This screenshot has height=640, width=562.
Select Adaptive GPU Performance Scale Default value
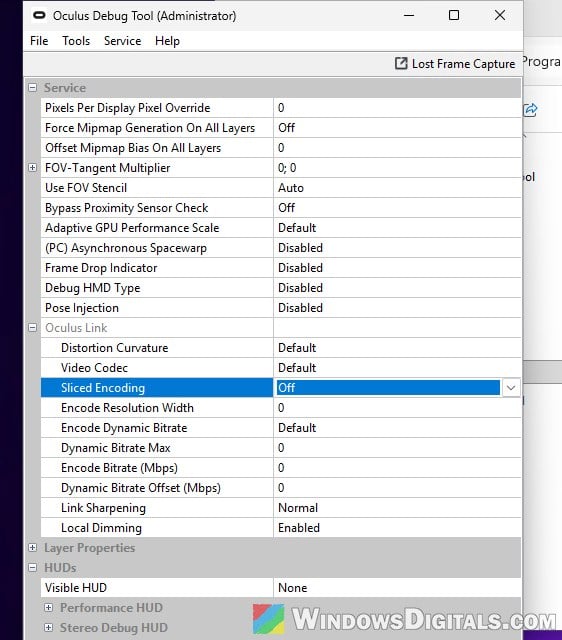pyautogui.click(x=397, y=228)
